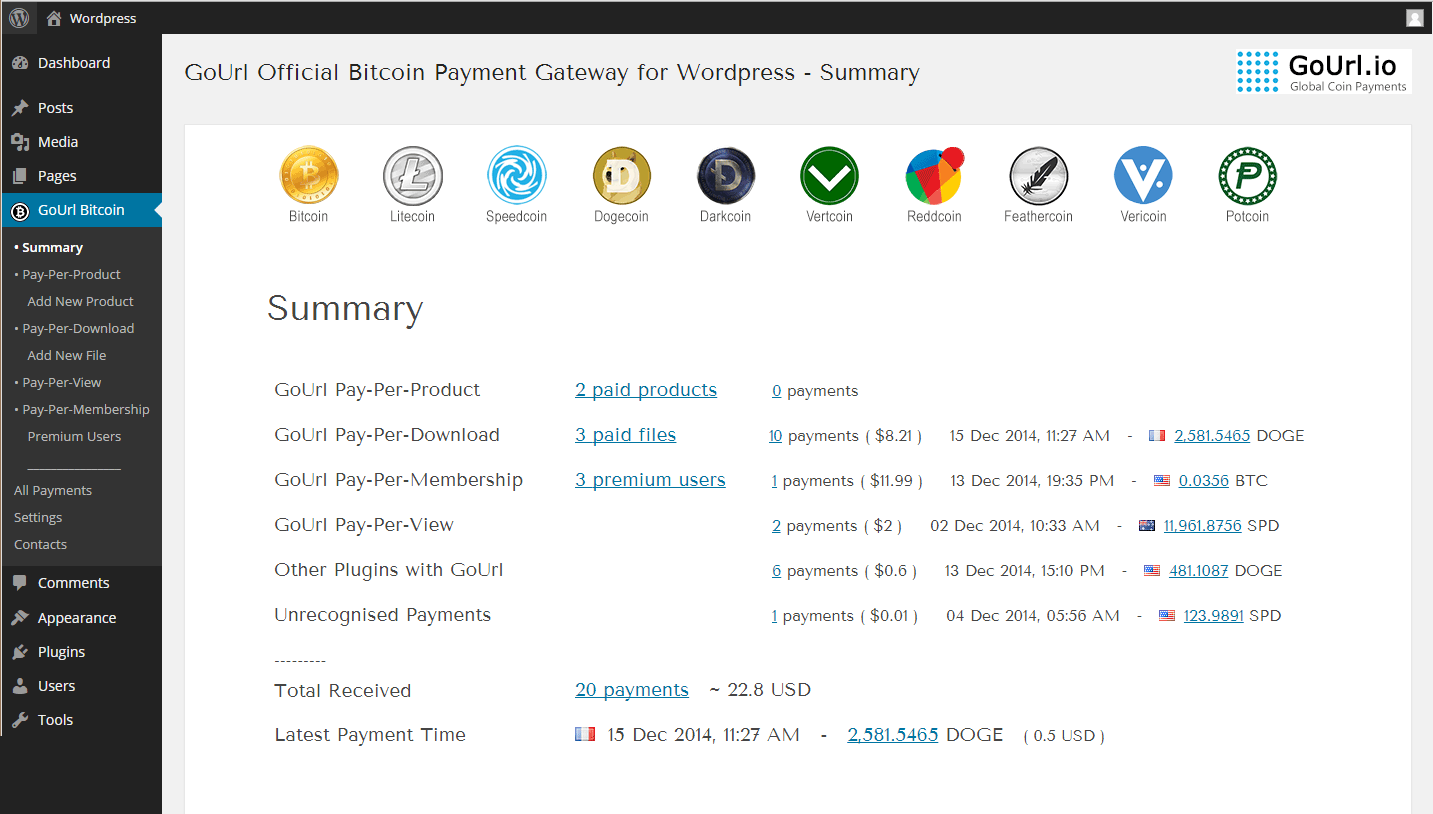Click the GoUrl Bitcoin sidebar icon
Viewport: 1433px width, 814px height.
click(x=20, y=211)
